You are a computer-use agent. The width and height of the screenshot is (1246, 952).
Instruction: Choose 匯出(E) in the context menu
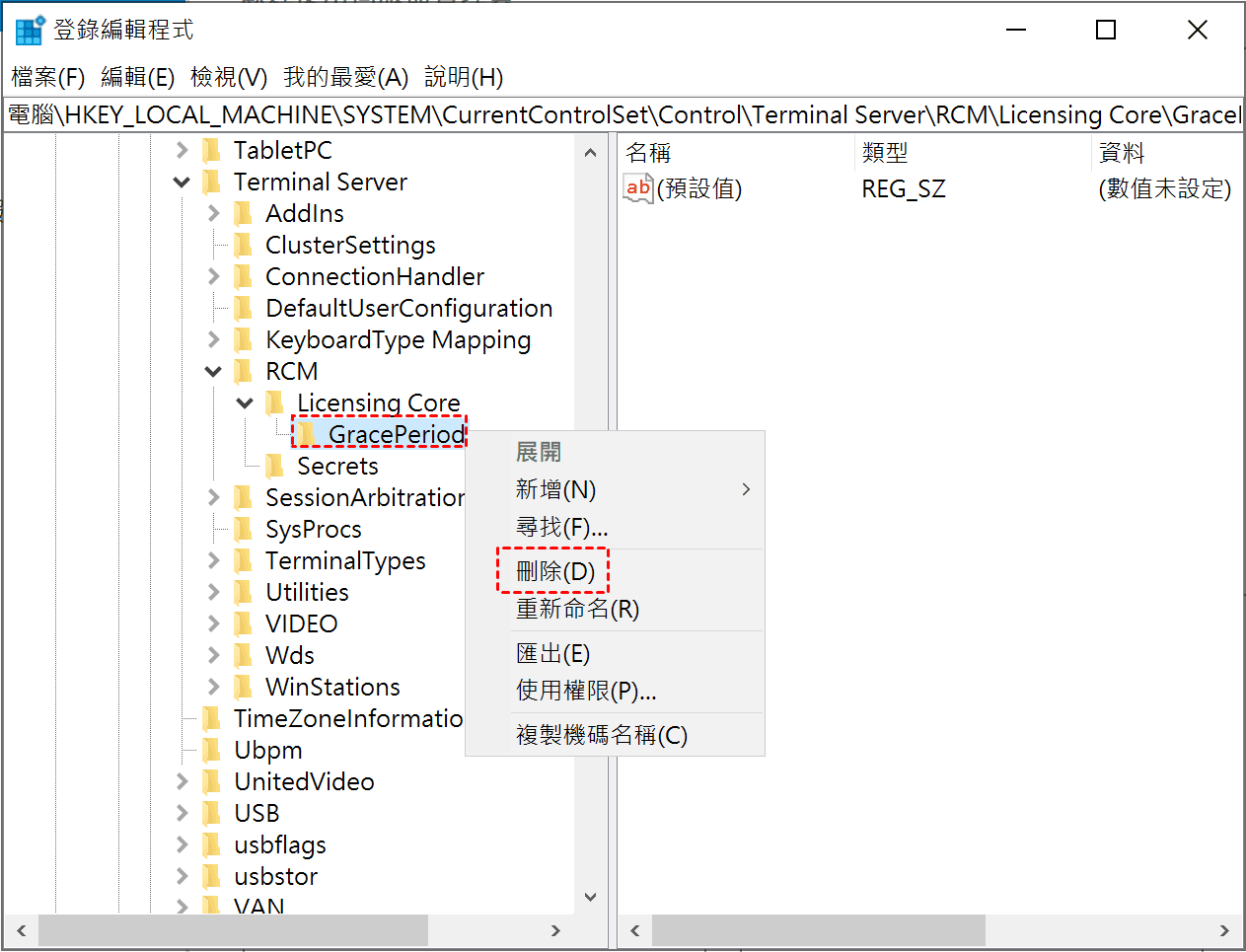(x=614, y=653)
